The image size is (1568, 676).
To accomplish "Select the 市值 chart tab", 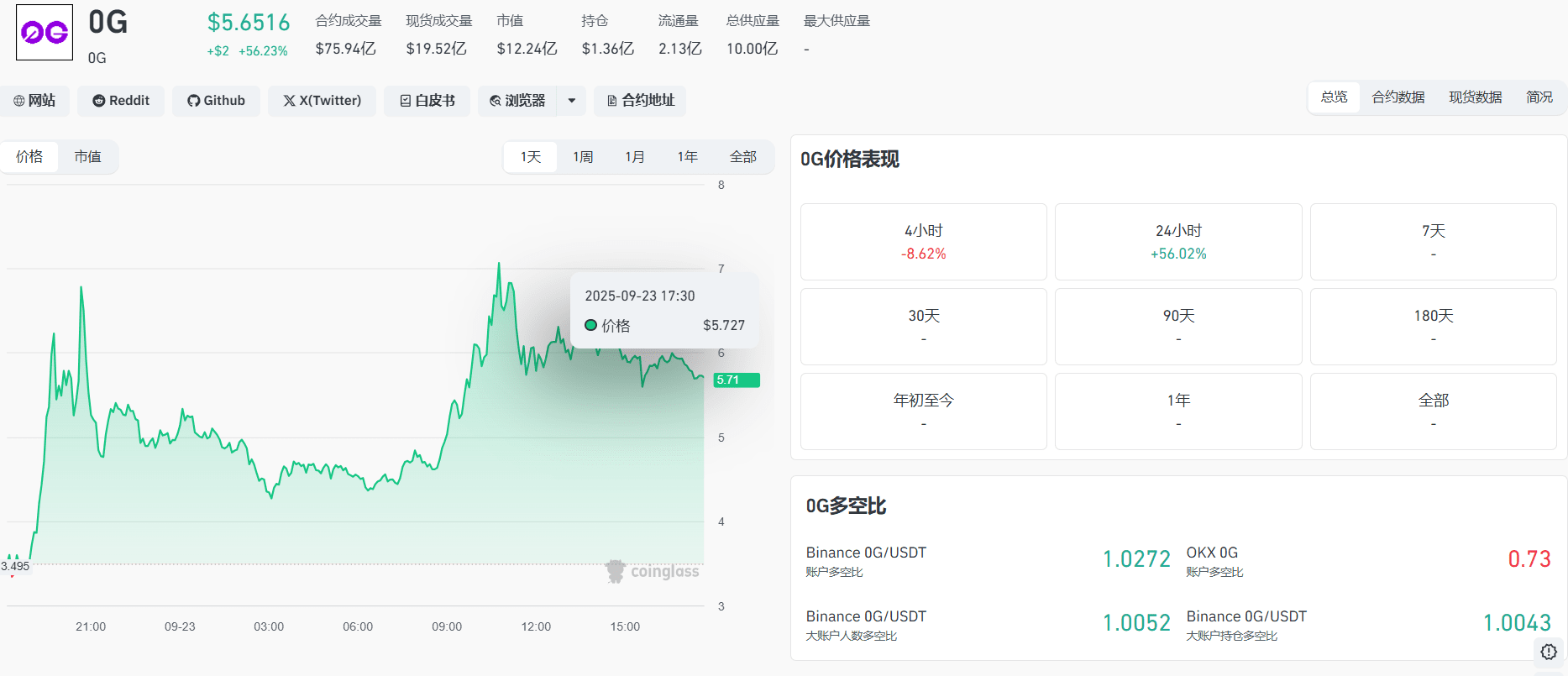I will click(87, 157).
